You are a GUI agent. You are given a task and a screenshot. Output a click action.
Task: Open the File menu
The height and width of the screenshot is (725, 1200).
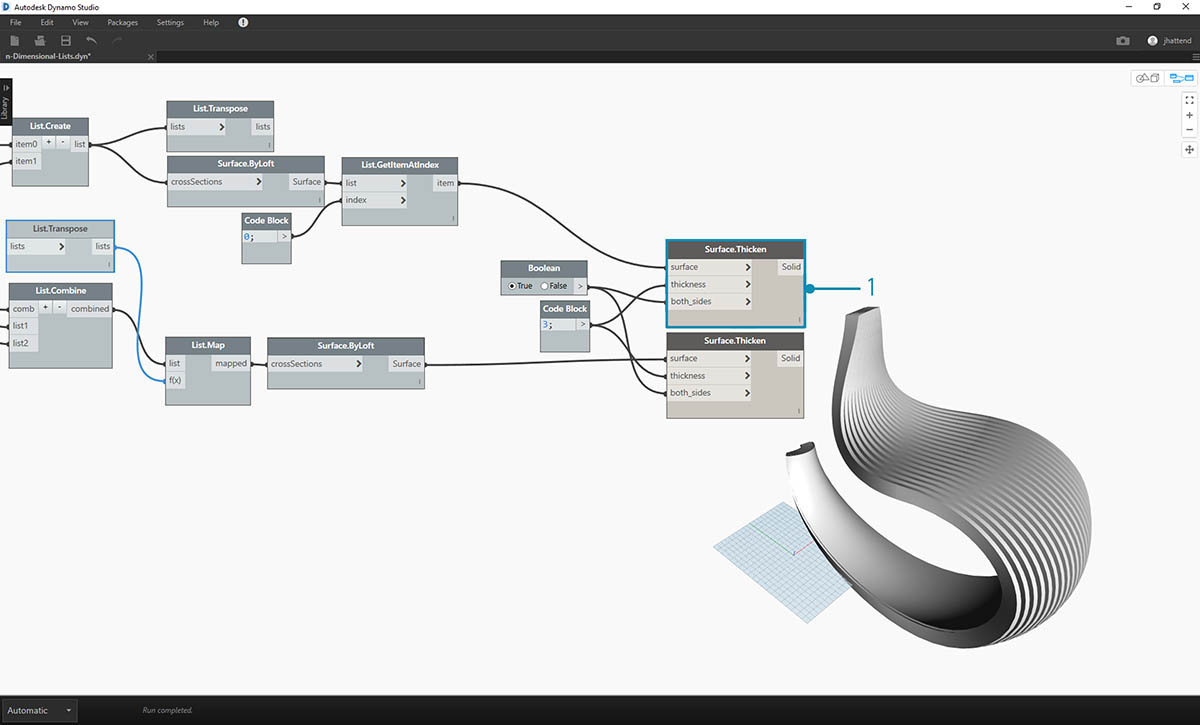pyautogui.click(x=15, y=22)
